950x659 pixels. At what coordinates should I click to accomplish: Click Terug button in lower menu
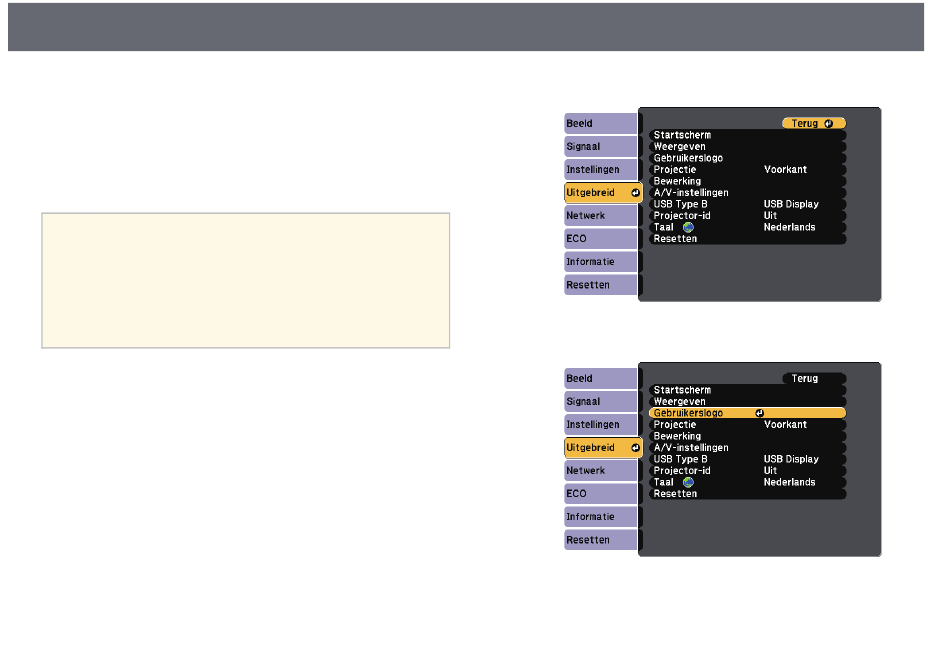click(814, 379)
